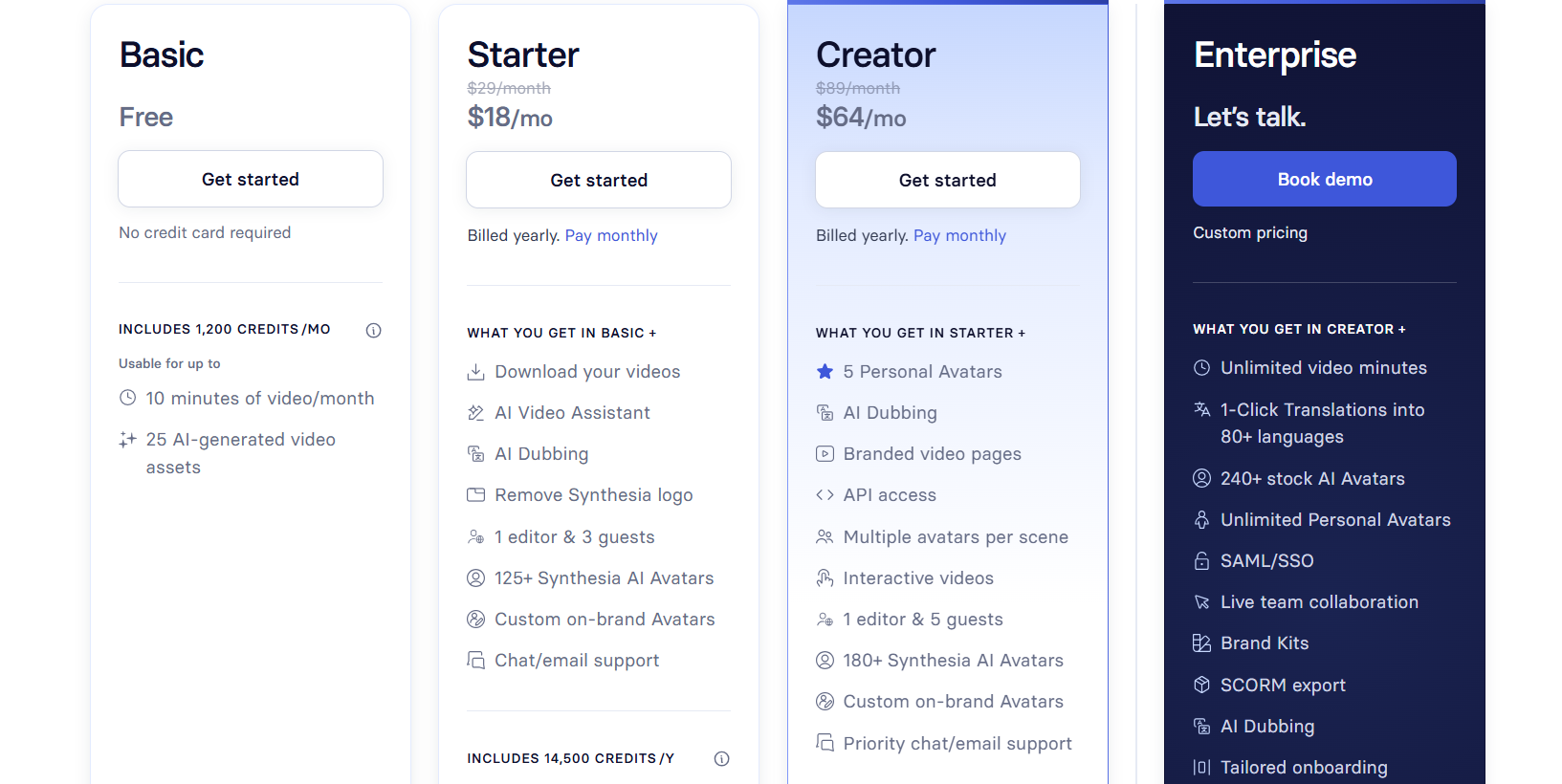
Task: Click the info icon beside 14,500 credits
Action: [x=722, y=758]
